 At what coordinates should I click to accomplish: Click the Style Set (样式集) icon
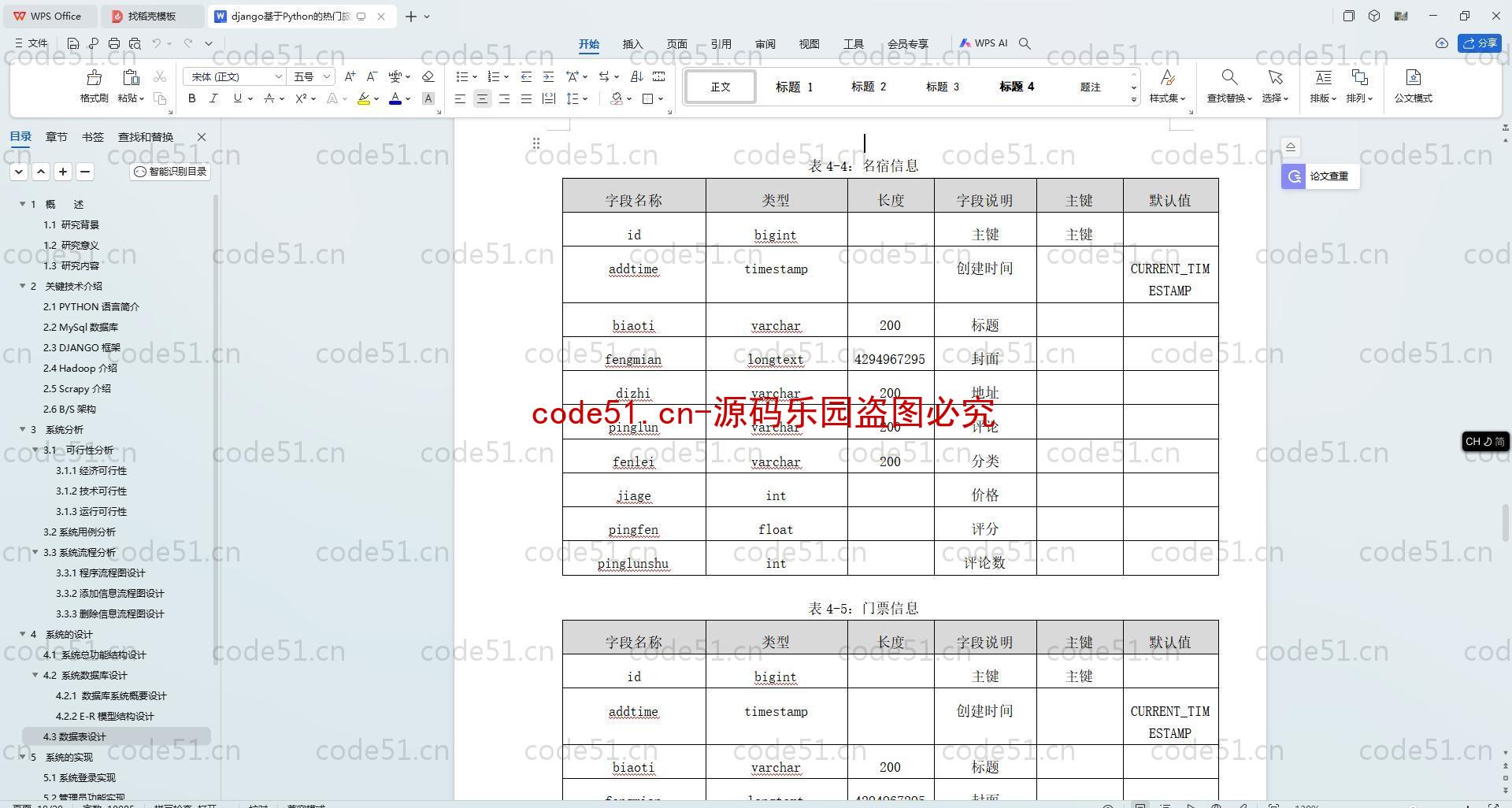[1168, 77]
